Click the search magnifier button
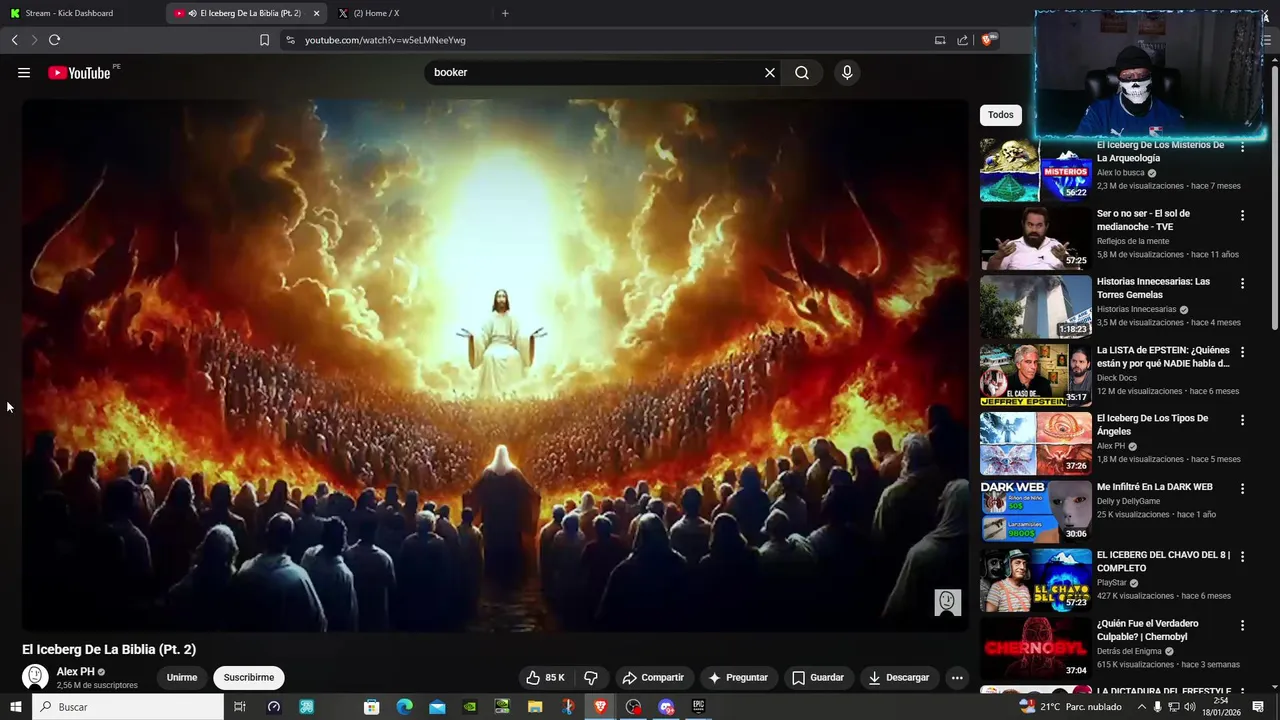 tap(802, 72)
